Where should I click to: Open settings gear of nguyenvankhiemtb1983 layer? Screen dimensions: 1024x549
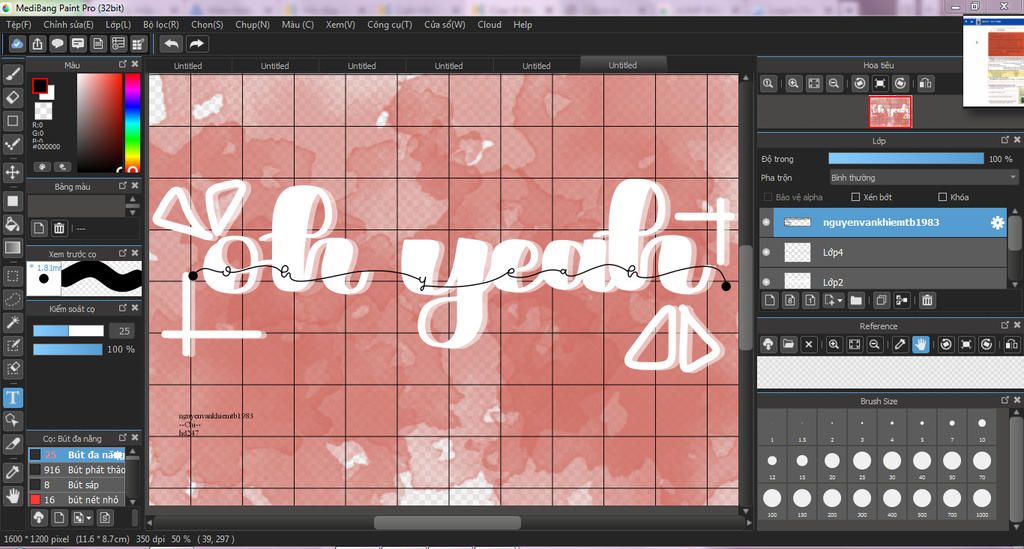(x=997, y=223)
